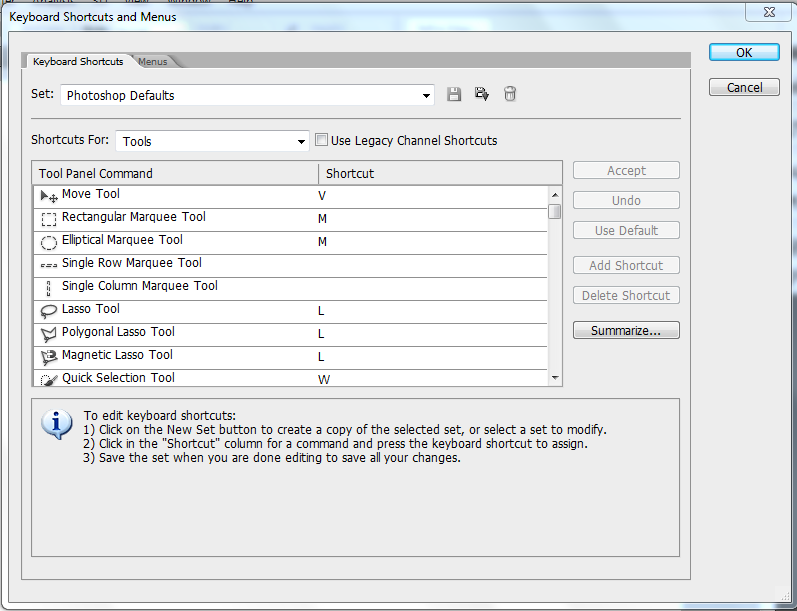Switch to the Menus tab
The height and width of the screenshot is (611, 797).
152,62
